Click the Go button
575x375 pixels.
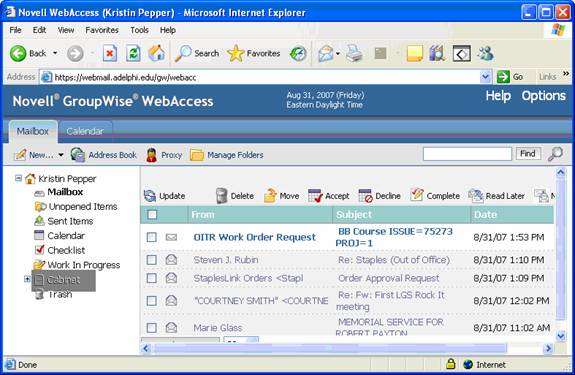pyautogui.click(x=510, y=77)
